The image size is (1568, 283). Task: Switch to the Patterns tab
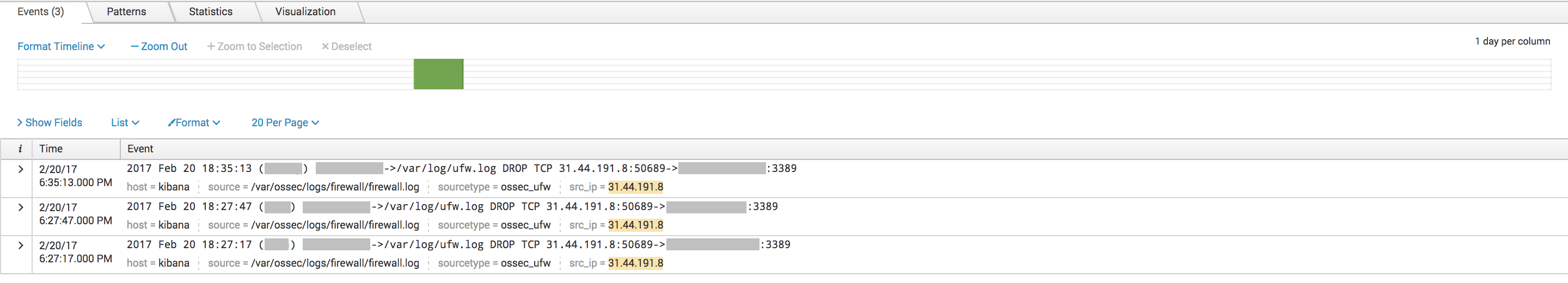[x=126, y=11]
